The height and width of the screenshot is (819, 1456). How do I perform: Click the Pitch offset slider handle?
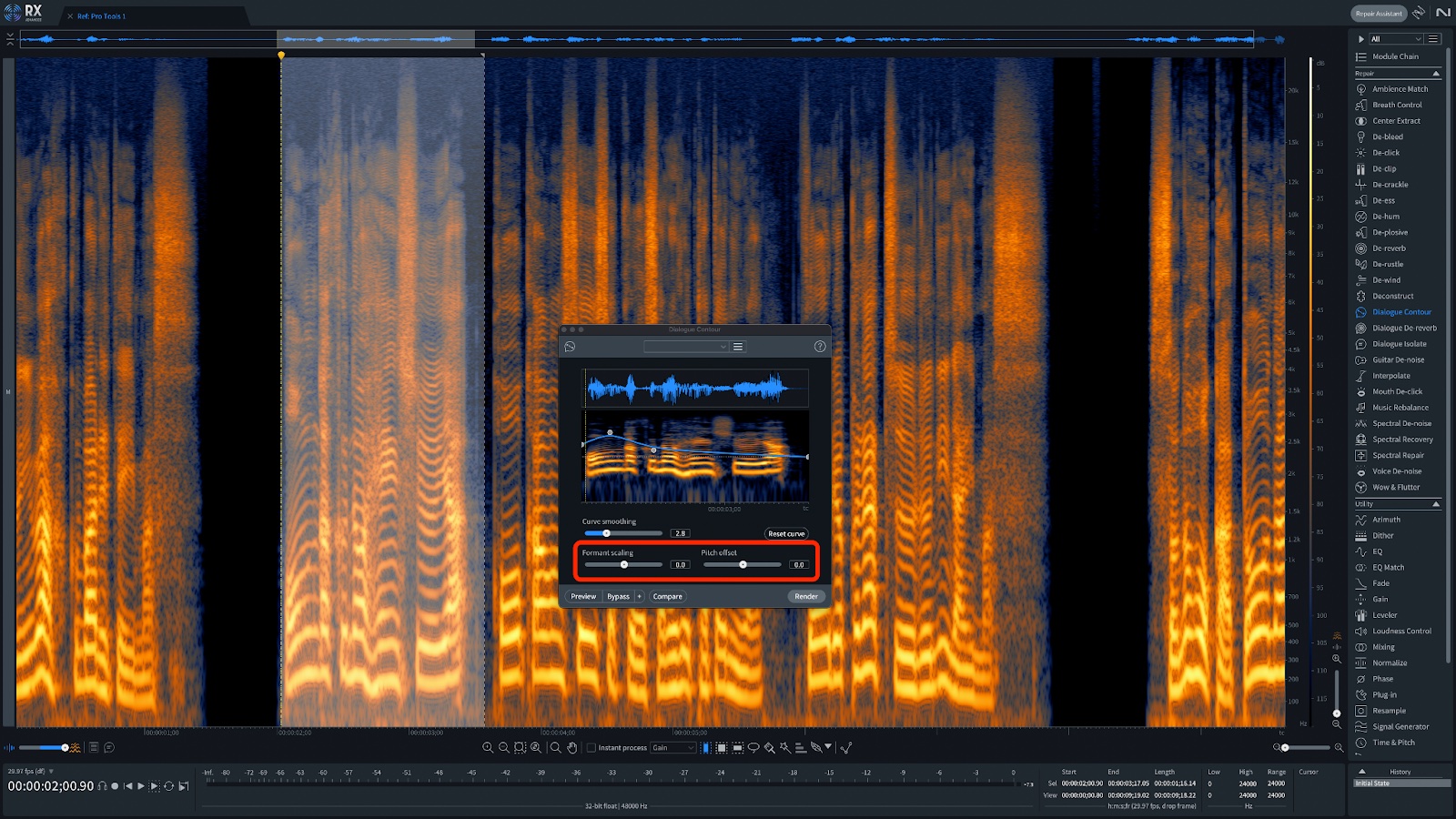tap(743, 565)
